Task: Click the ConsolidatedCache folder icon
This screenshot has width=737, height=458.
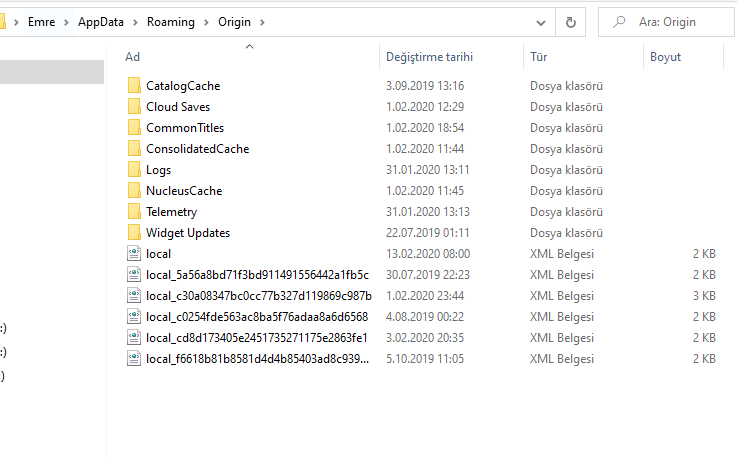Action: point(134,149)
